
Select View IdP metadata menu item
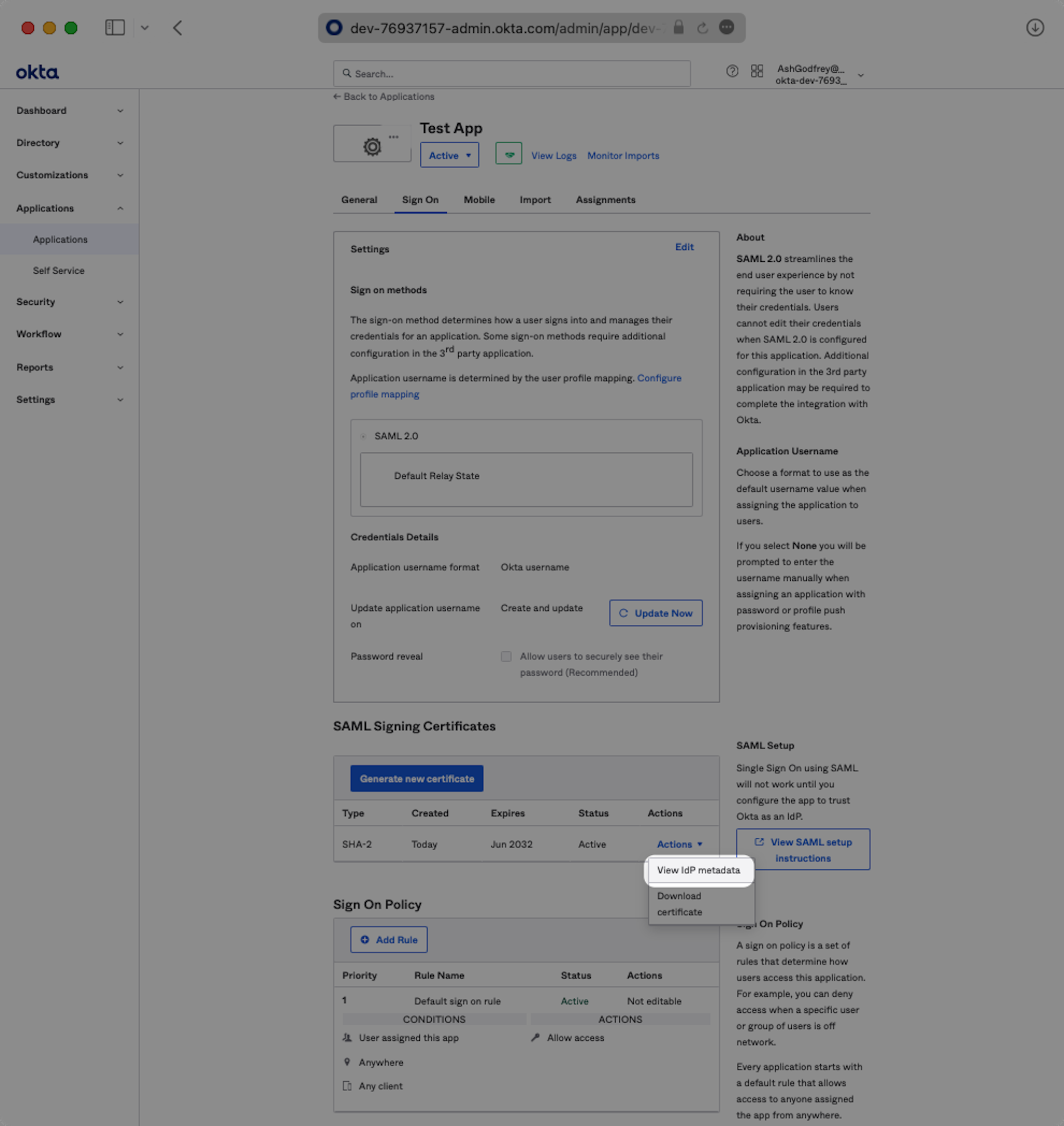tap(698, 870)
